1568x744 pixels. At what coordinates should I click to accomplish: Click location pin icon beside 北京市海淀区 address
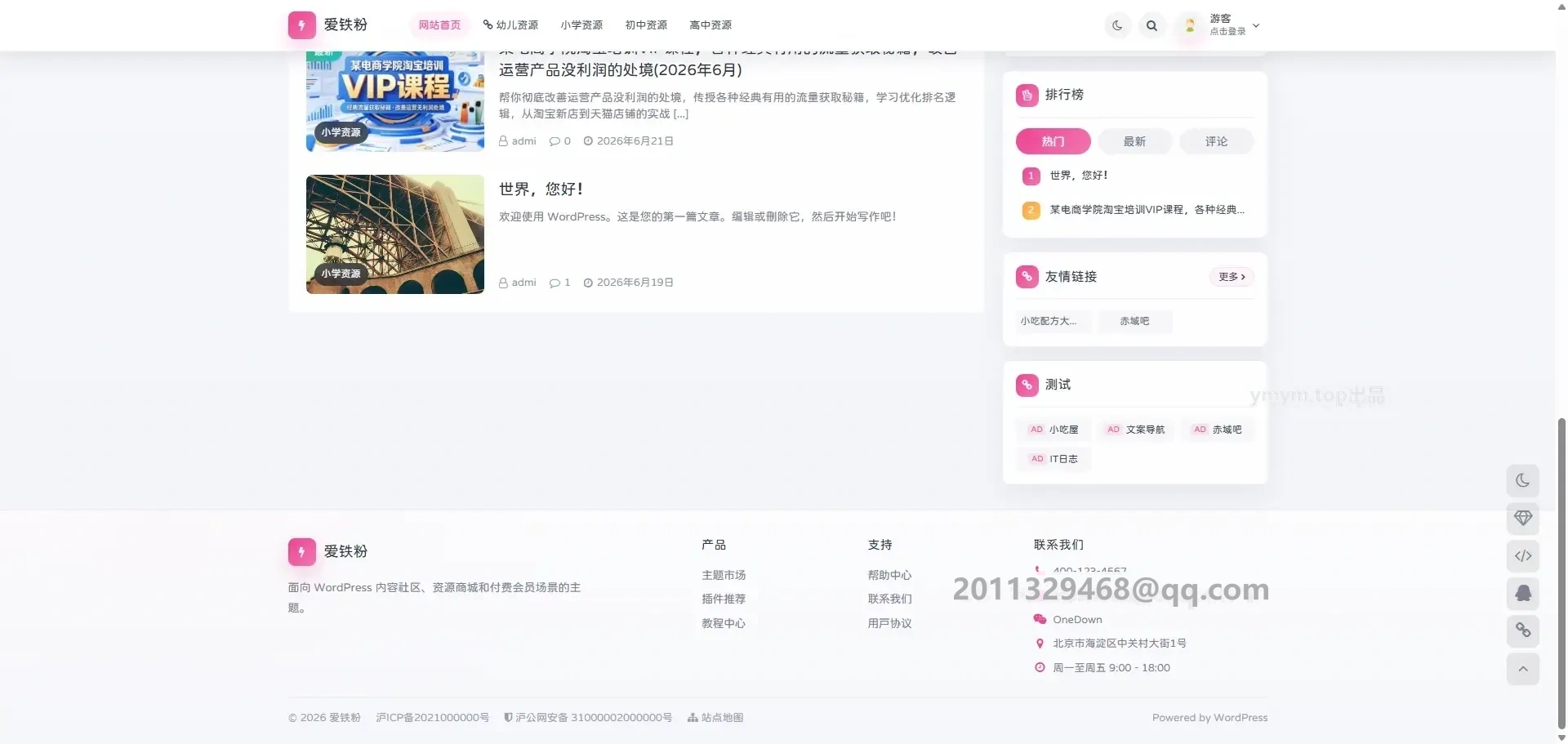[x=1040, y=644]
